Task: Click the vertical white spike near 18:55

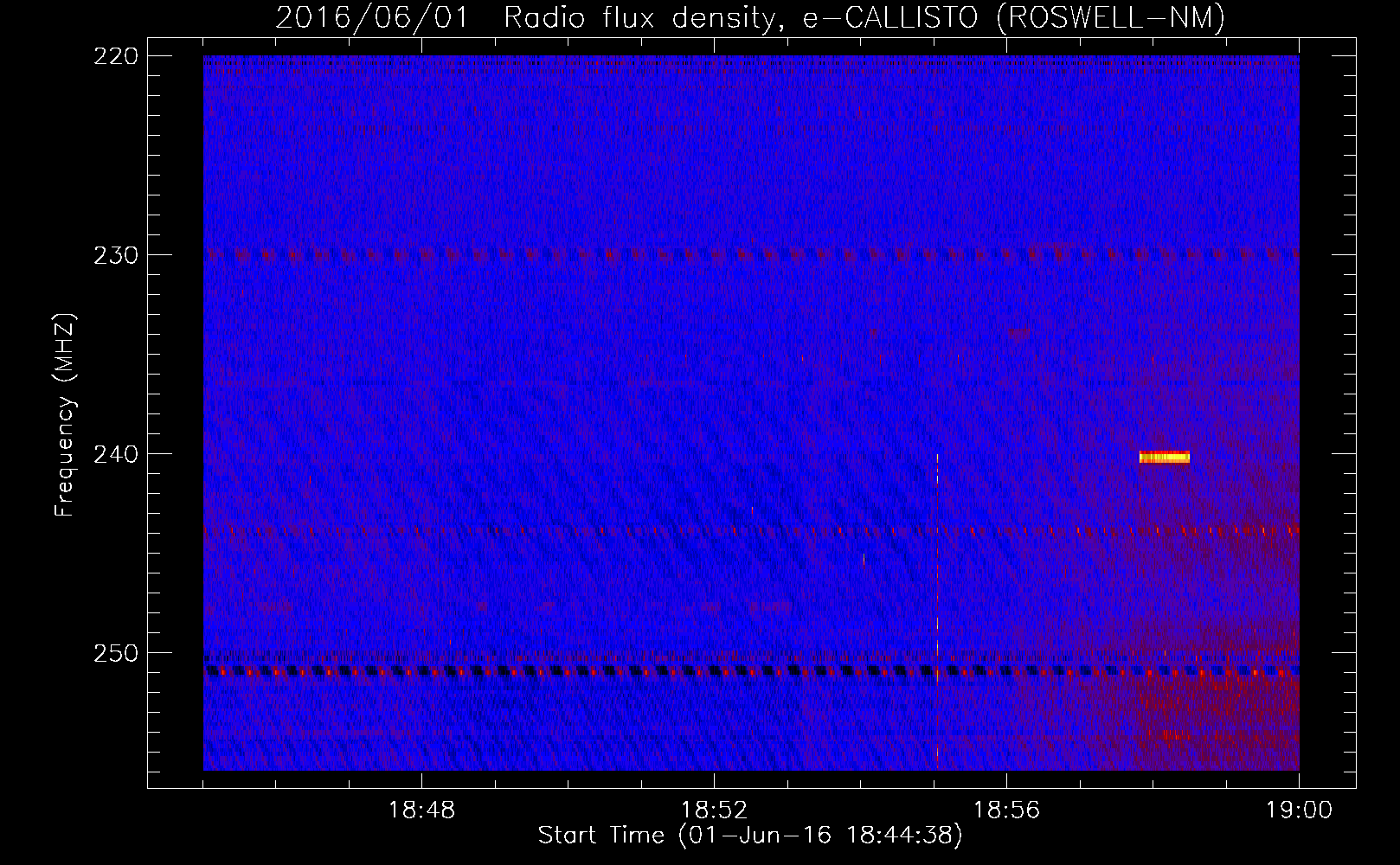Action: coord(937,610)
